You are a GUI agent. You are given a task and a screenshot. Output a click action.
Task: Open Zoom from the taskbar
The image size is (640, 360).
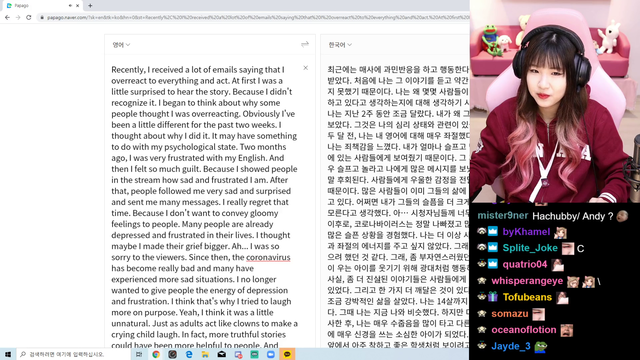click(271, 354)
